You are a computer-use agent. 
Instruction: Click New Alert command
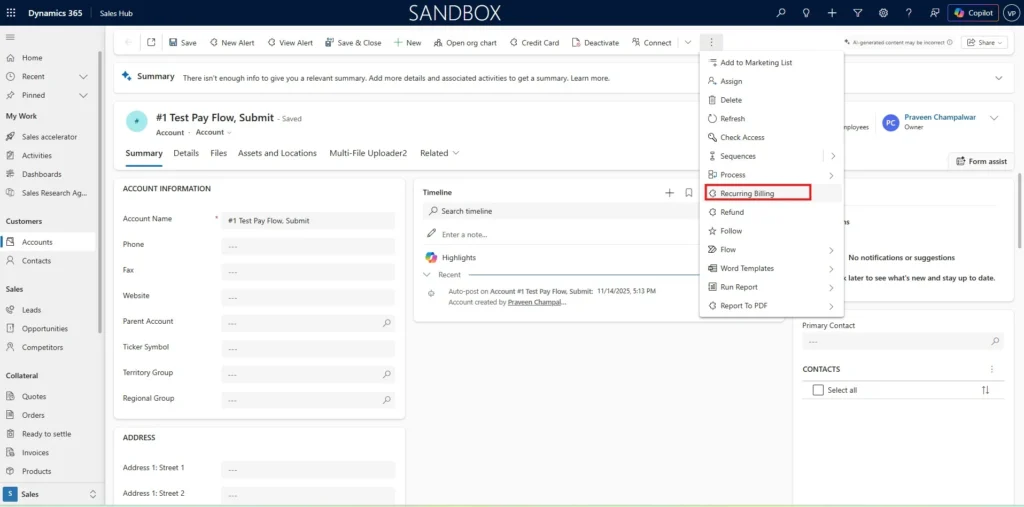coord(232,42)
